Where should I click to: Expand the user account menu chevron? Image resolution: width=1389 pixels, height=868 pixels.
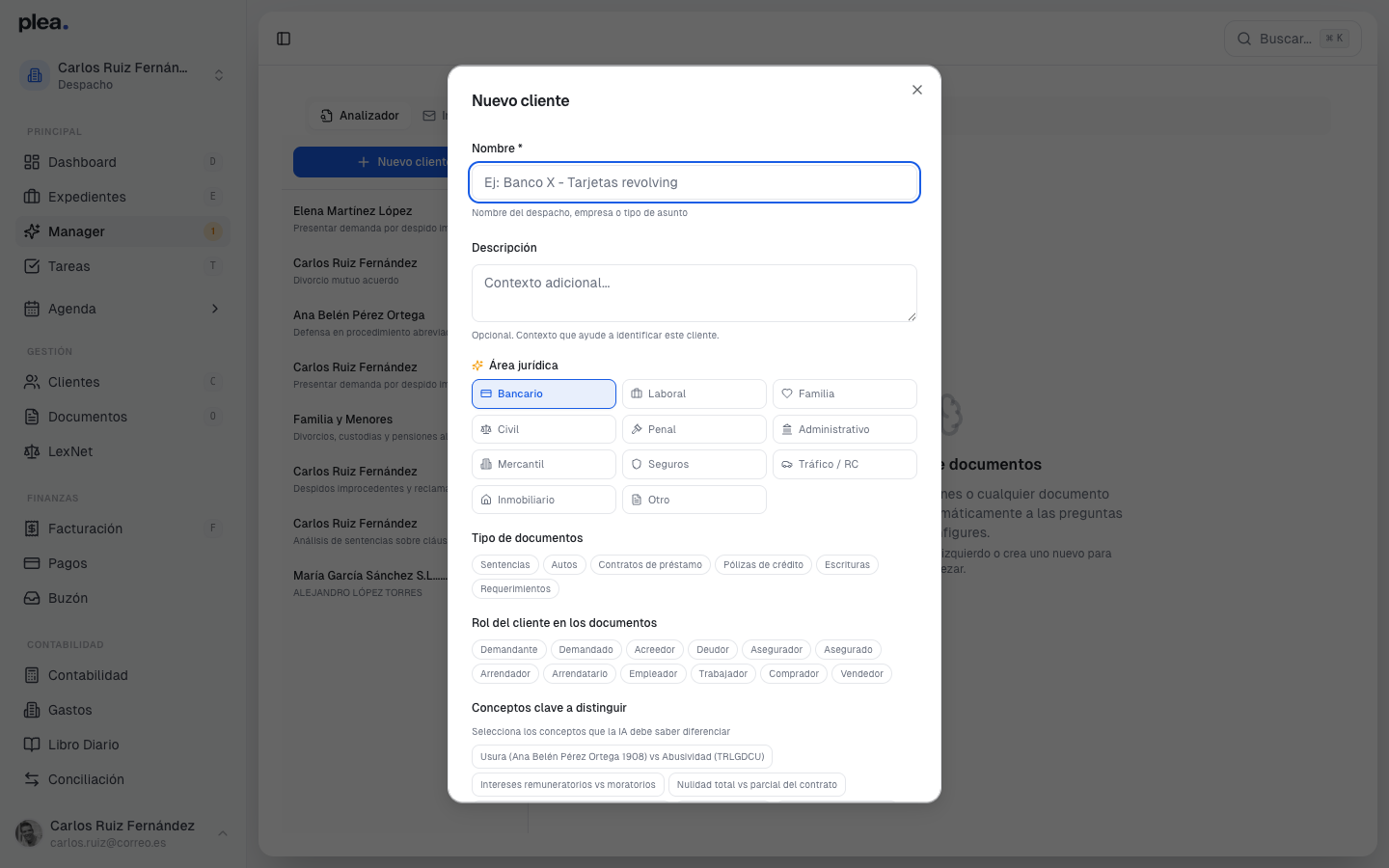pyautogui.click(x=223, y=833)
